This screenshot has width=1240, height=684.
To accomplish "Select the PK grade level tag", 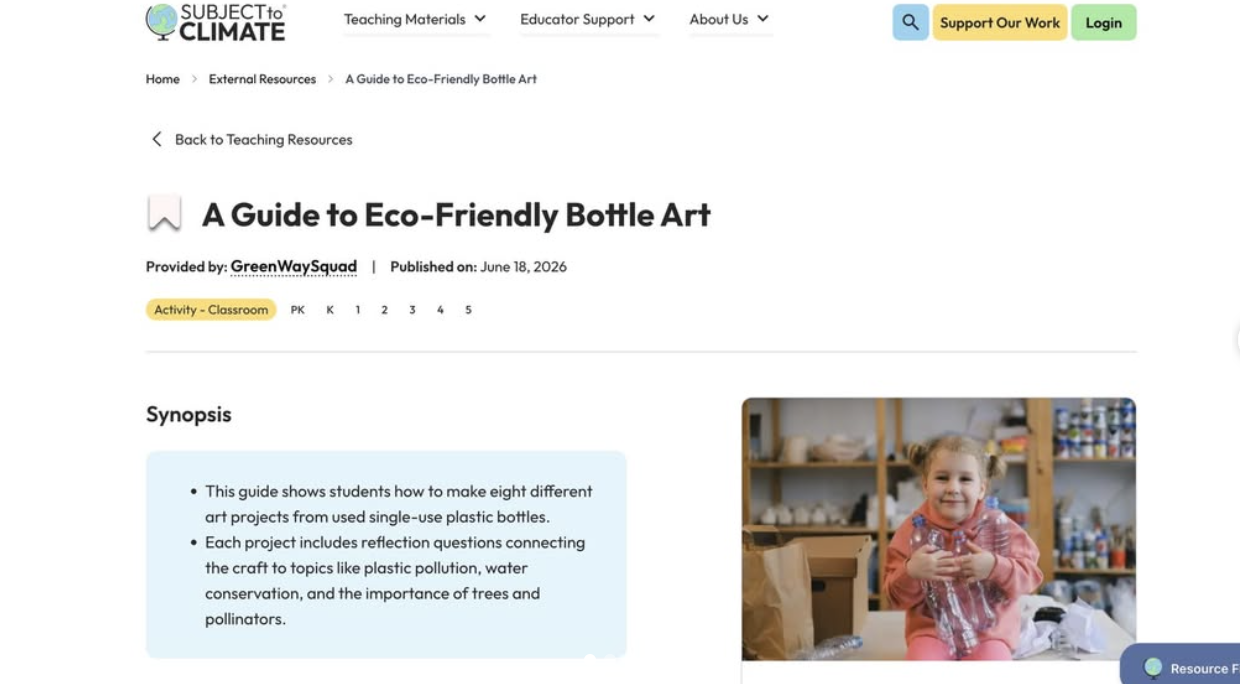I will pyautogui.click(x=298, y=310).
